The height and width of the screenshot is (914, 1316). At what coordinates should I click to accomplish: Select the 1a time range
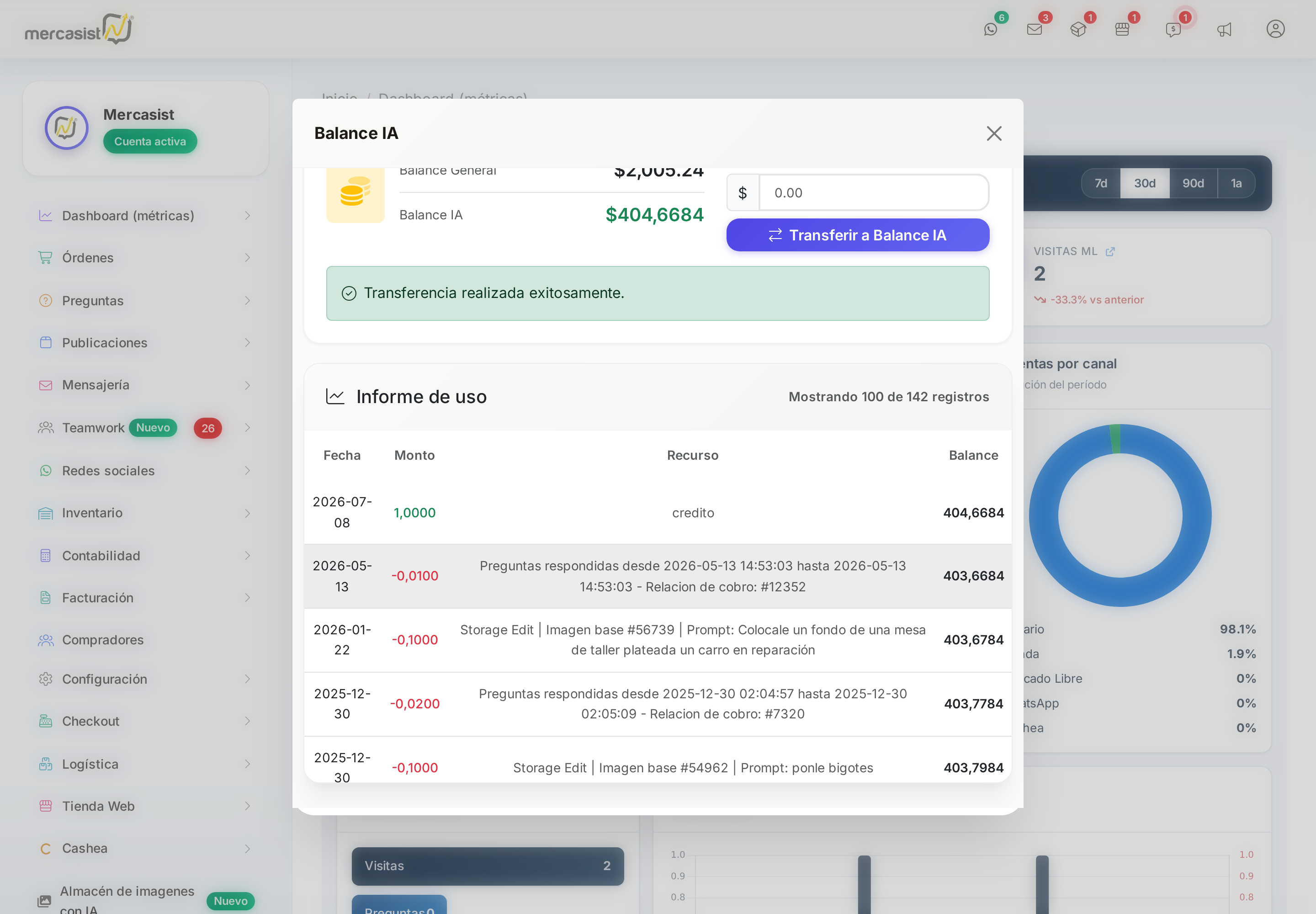1236,183
